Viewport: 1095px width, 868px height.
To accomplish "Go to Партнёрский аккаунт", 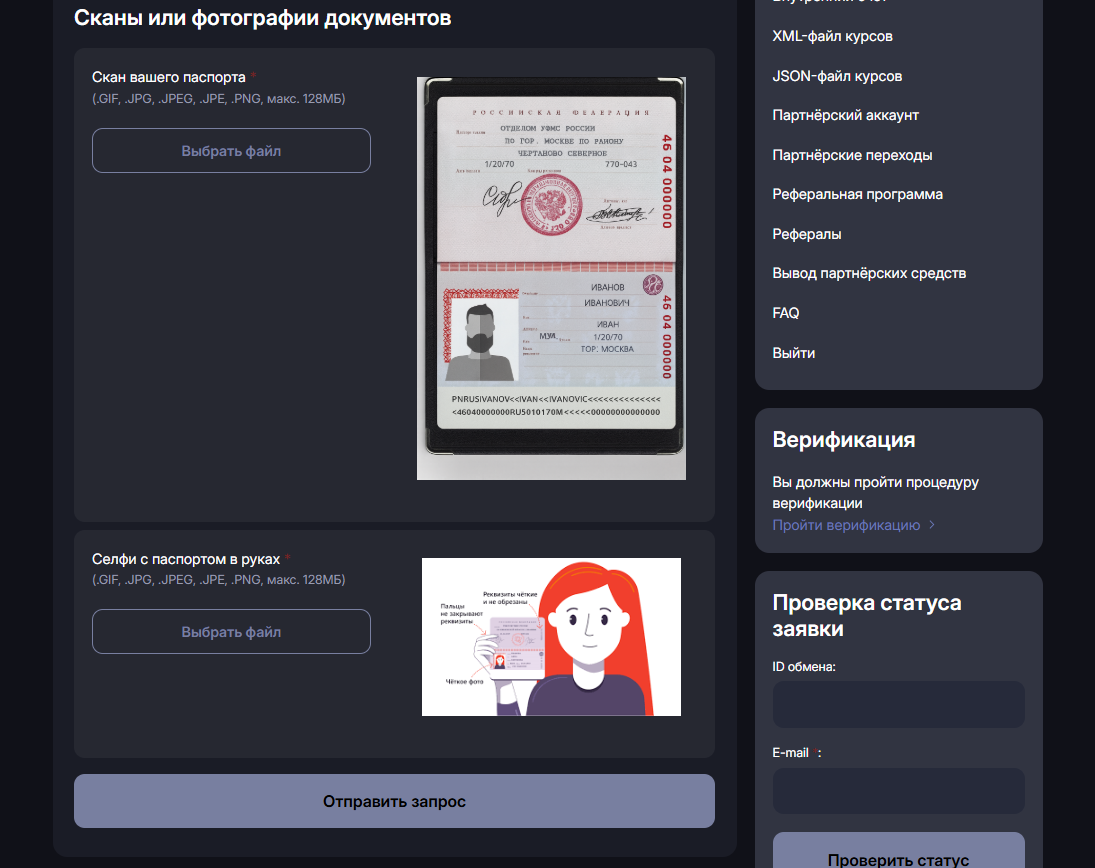I will [x=845, y=115].
